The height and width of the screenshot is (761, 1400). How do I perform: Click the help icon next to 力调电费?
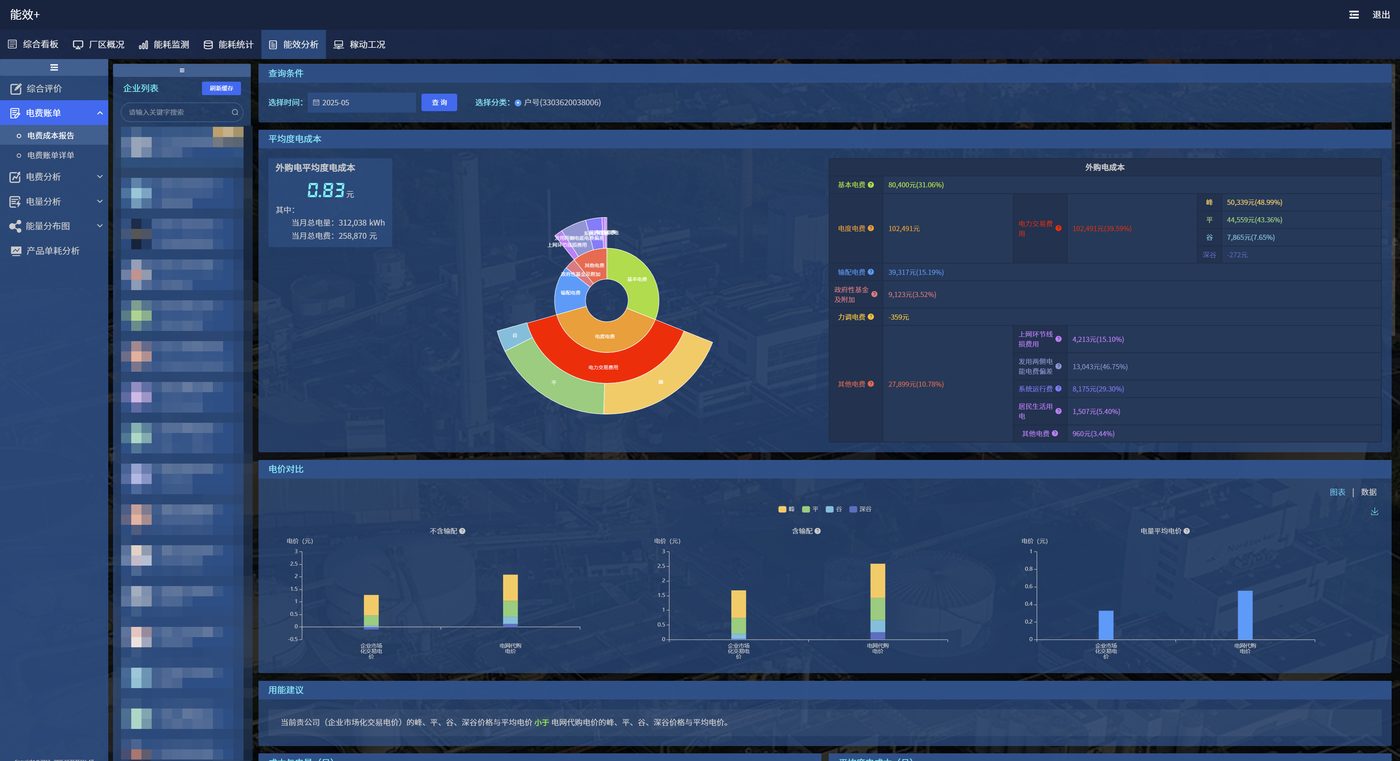tap(871, 317)
